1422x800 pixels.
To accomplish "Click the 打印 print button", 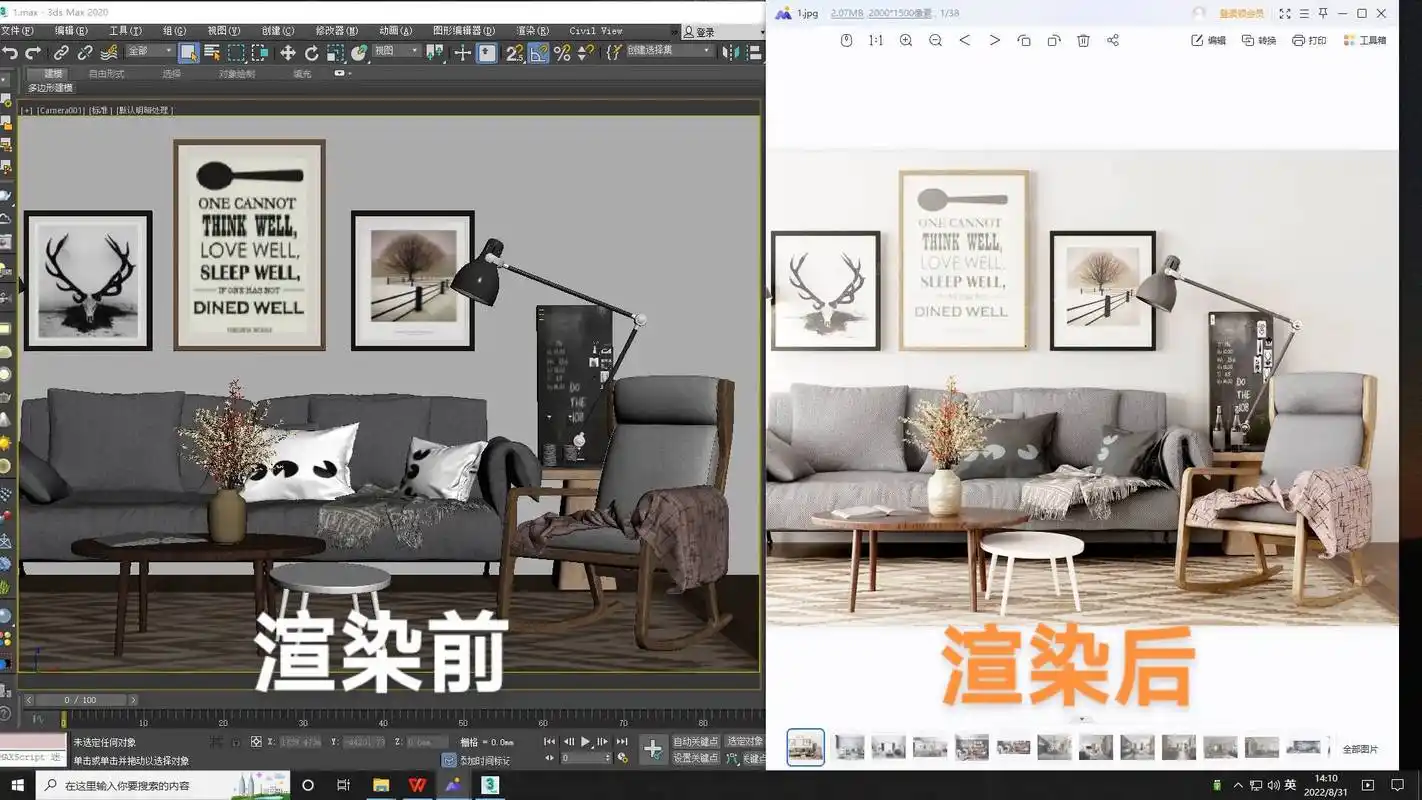I will (1309, 41).
